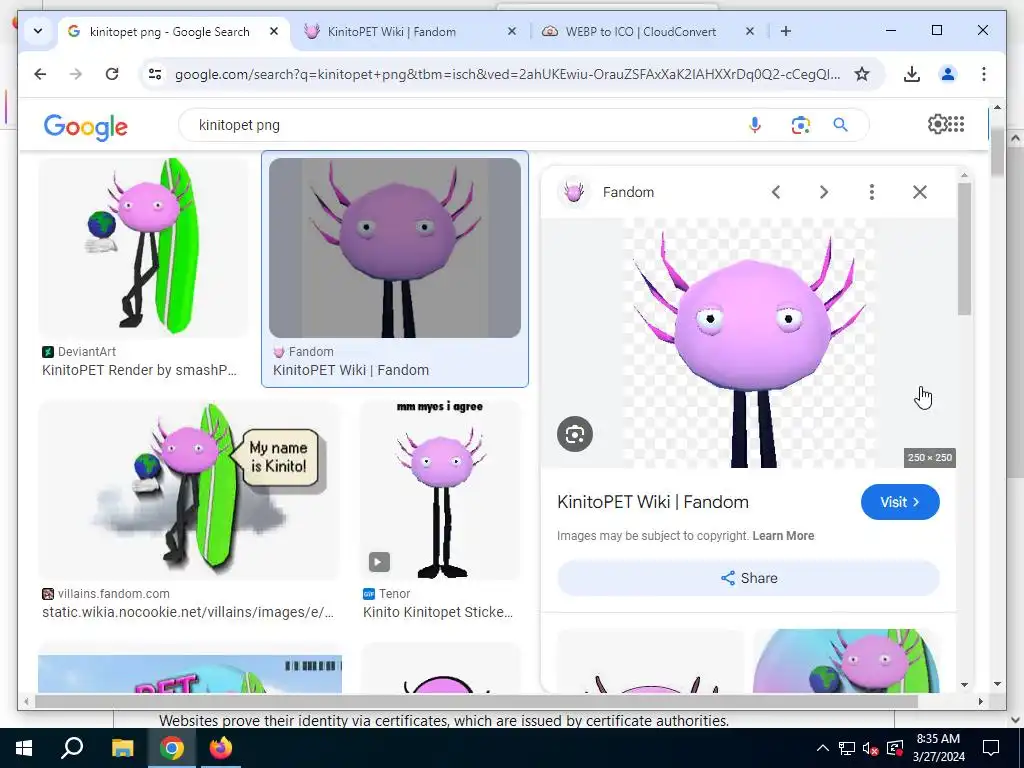The height and width of the screenshot is (768, 1024).
Task: Show previous image in preview panel
Action: (x=776, y=192)
